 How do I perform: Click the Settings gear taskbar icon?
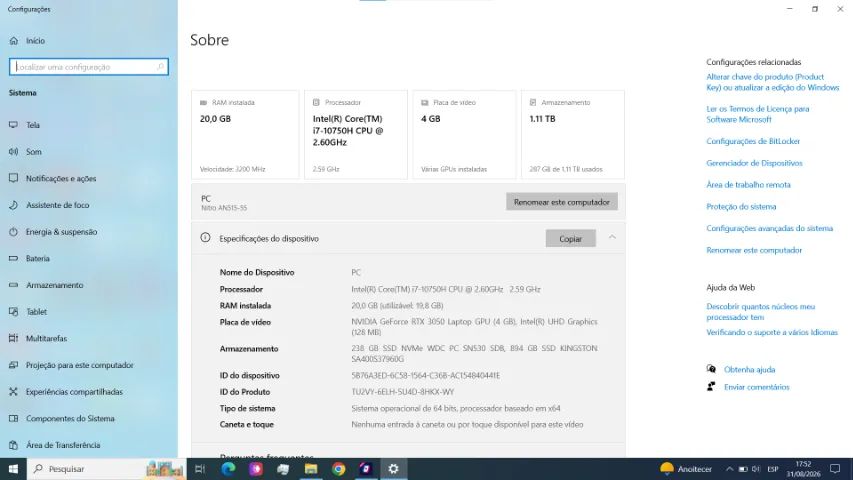tap(393, 469)
